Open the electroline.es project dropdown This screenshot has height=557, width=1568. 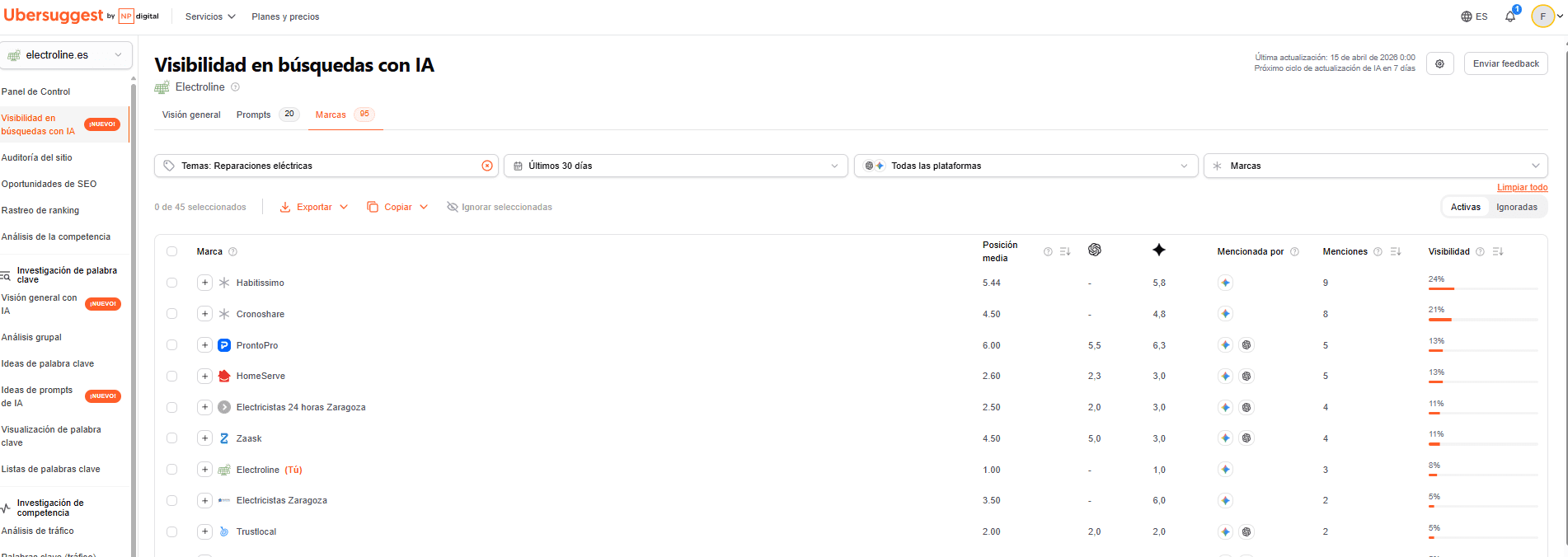click(66, 55)
